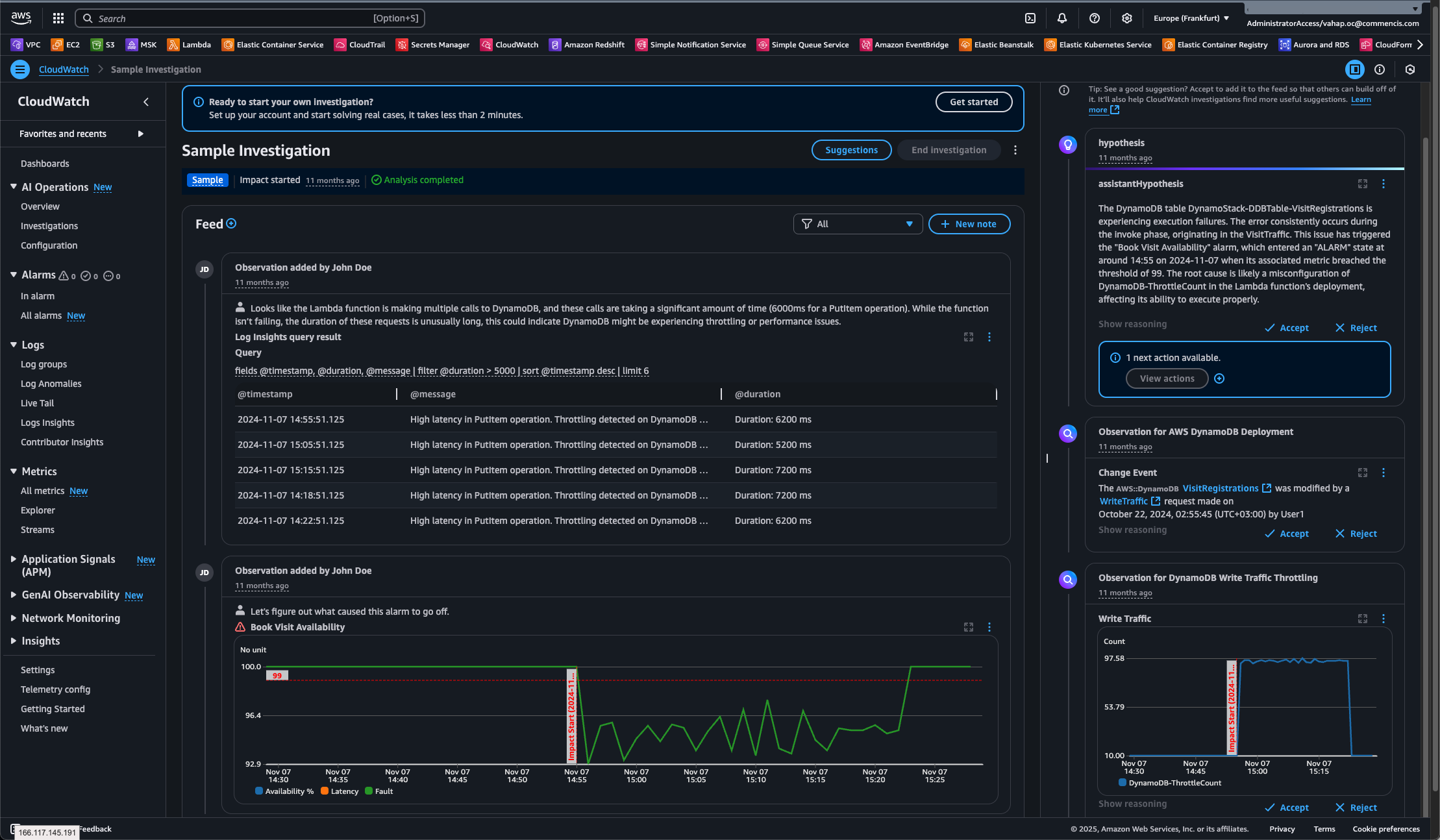Screen dimensions: 1440x840
Task: Click the Get started button
Action: click(x=973, y=102)
